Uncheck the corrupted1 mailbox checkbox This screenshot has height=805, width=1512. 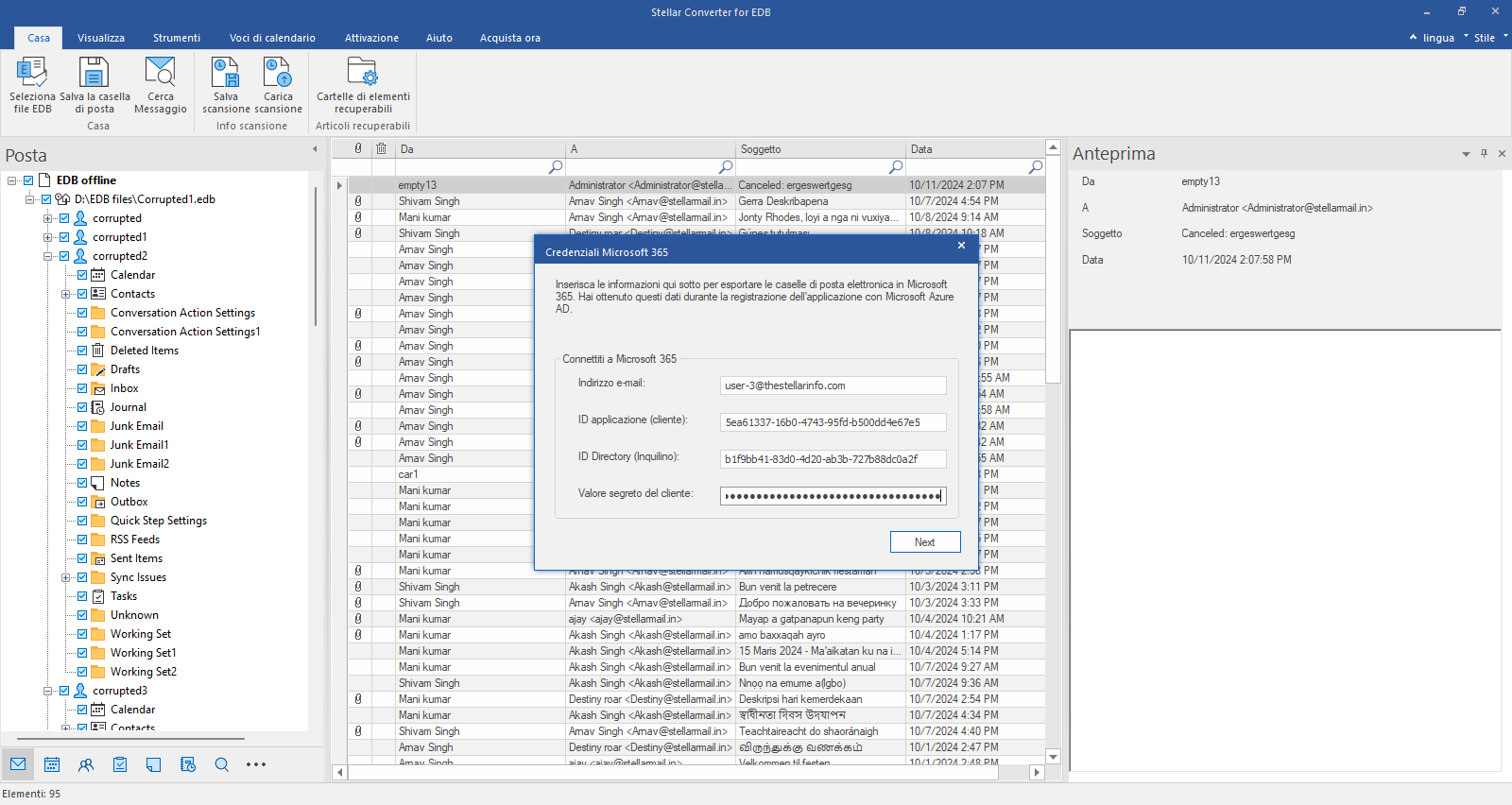tap(64, 236)
